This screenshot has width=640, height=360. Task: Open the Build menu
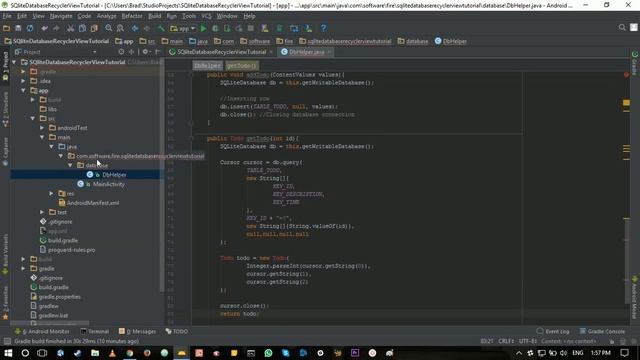tap(154, 16)
